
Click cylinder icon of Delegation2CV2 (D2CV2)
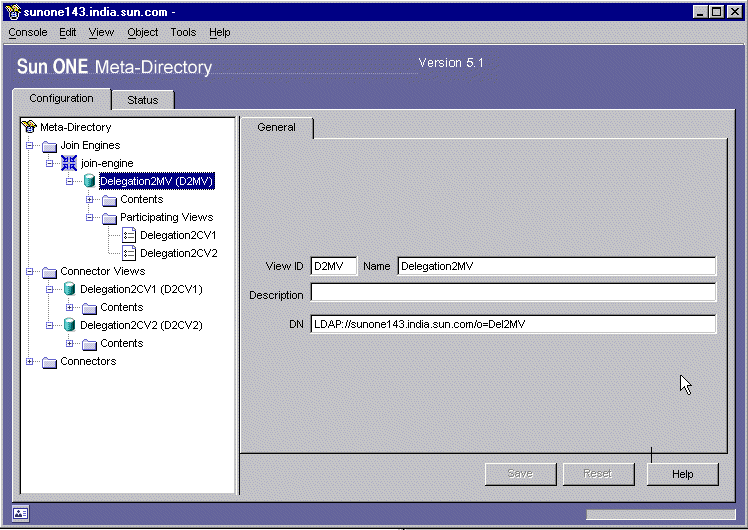(69, 325)
